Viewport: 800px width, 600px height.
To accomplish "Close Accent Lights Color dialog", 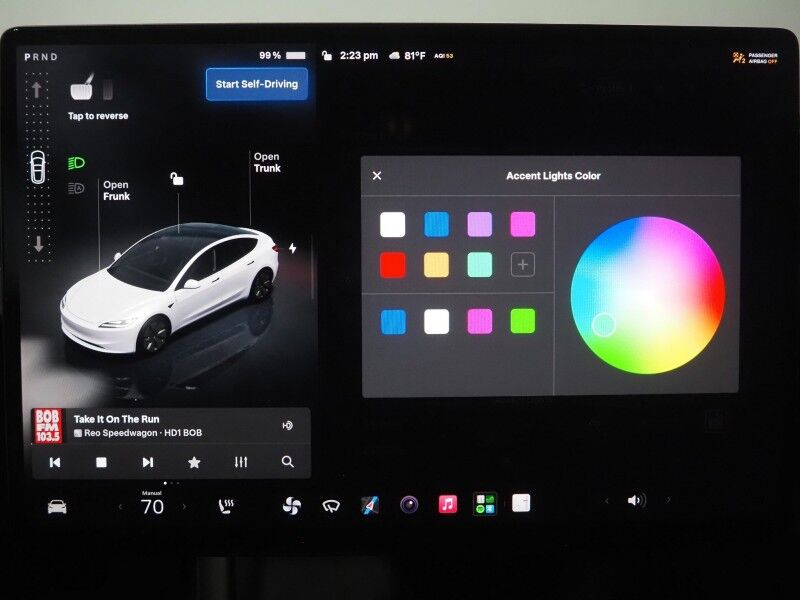I will pyautogui.click(x=377, y=176).
